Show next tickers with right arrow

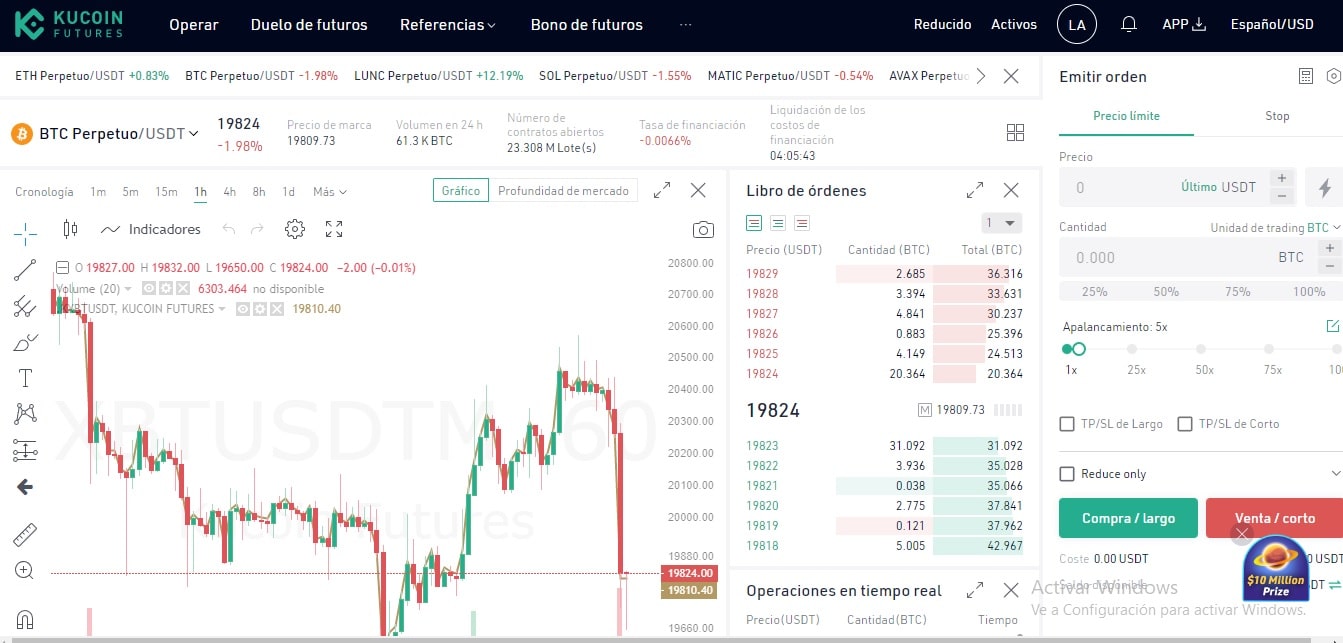coord(980,76)
